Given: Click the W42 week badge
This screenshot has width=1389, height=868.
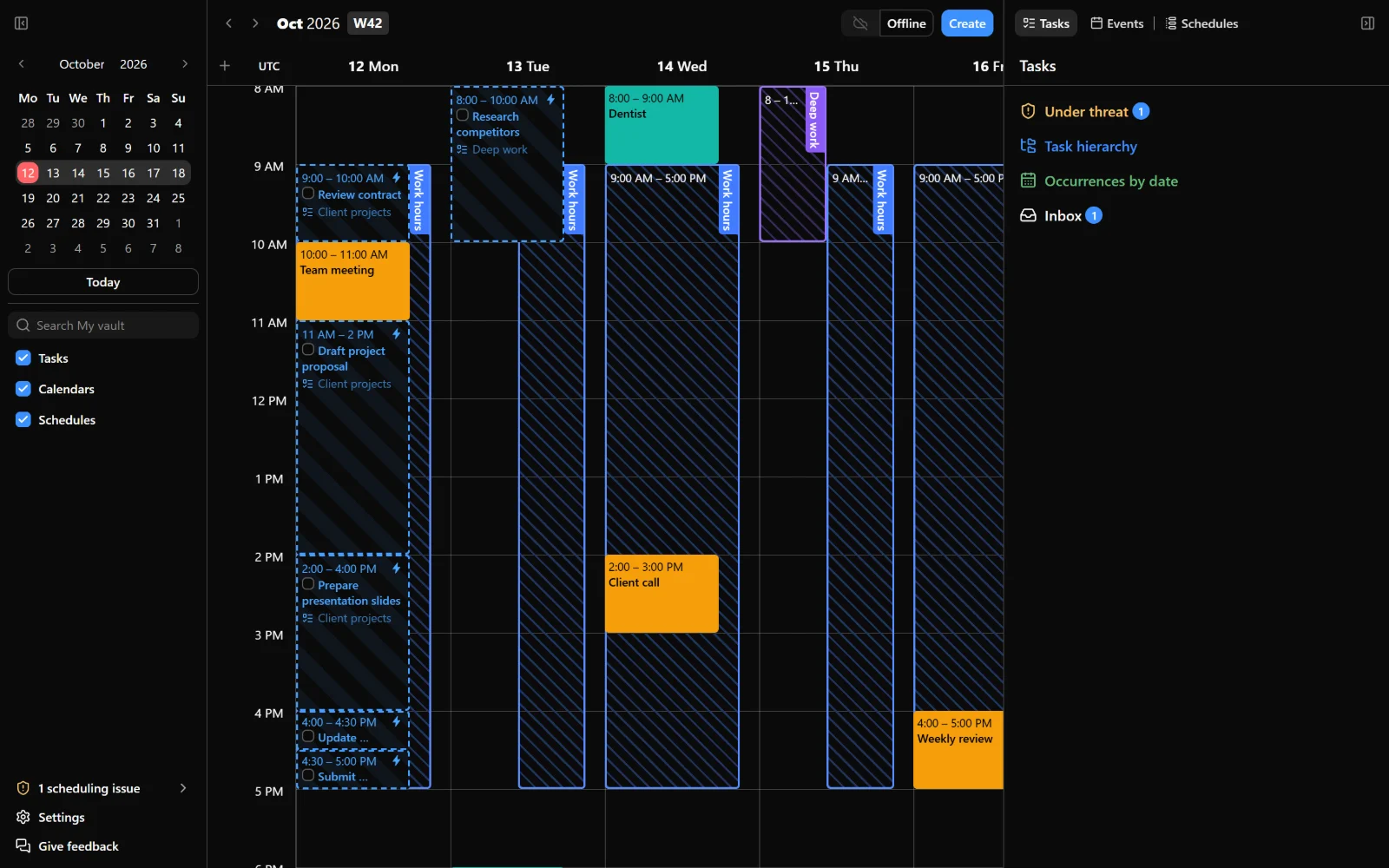Looking at the screenshot, I should [x=368, y=23].
